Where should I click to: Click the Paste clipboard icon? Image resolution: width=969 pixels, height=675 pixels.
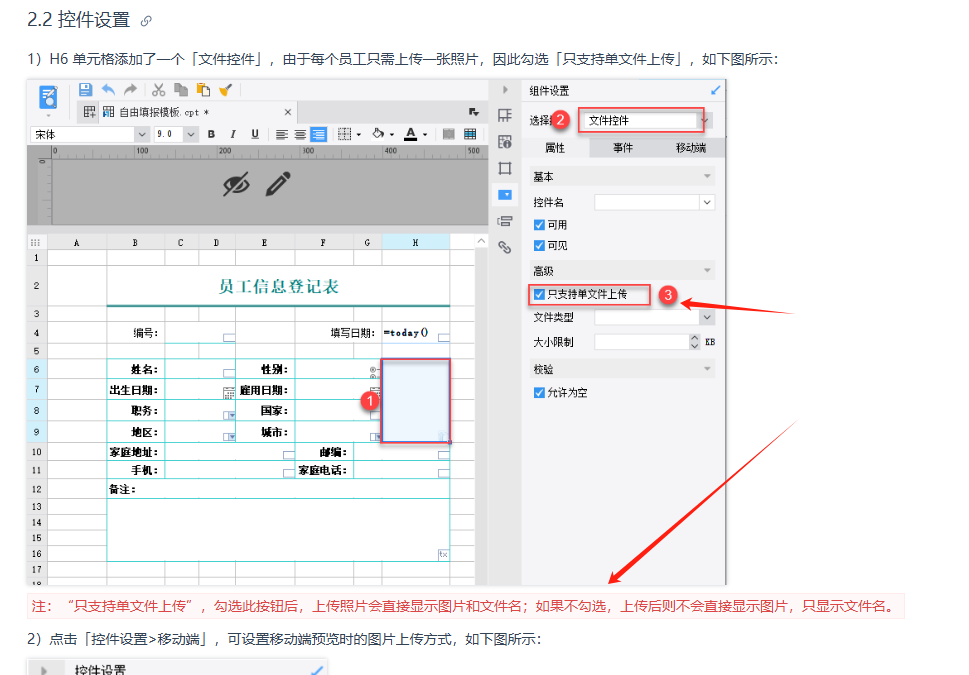point(203,90)
